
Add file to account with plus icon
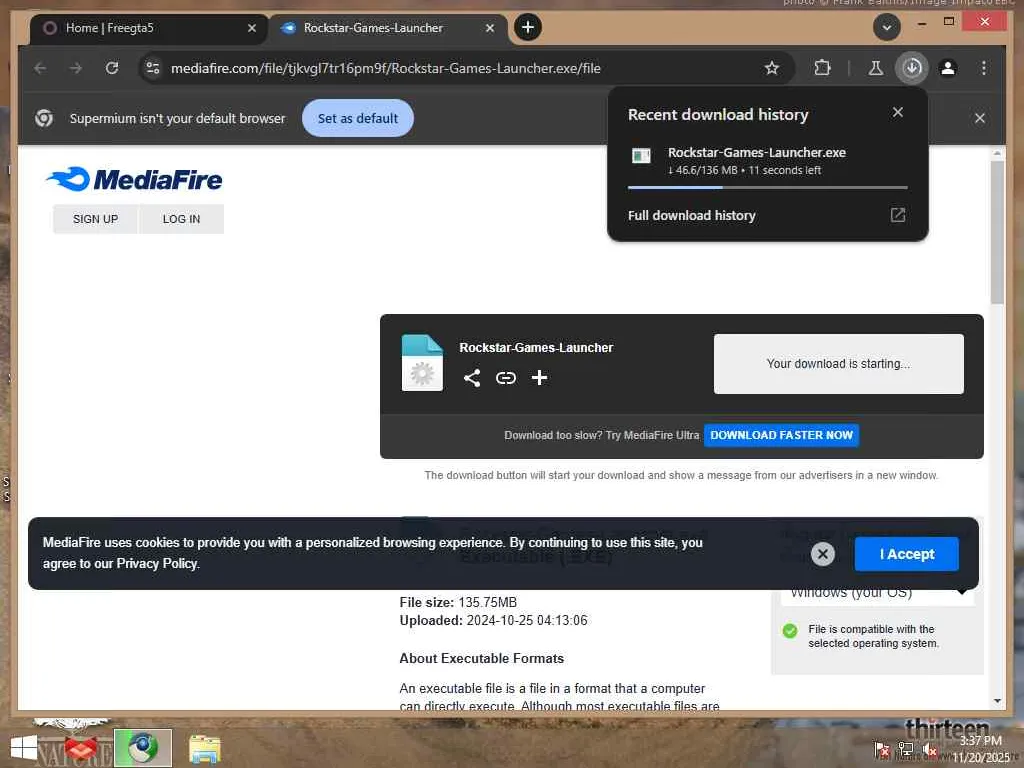tap(539, 377)
